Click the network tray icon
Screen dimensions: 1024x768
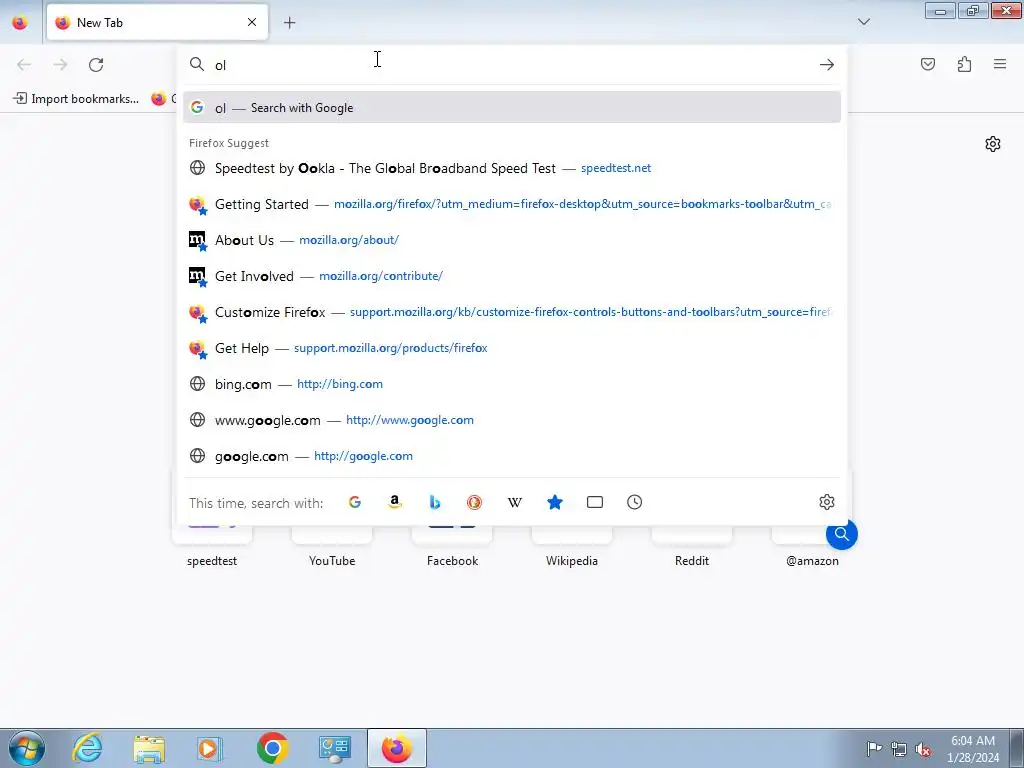(x=899, y=749)
